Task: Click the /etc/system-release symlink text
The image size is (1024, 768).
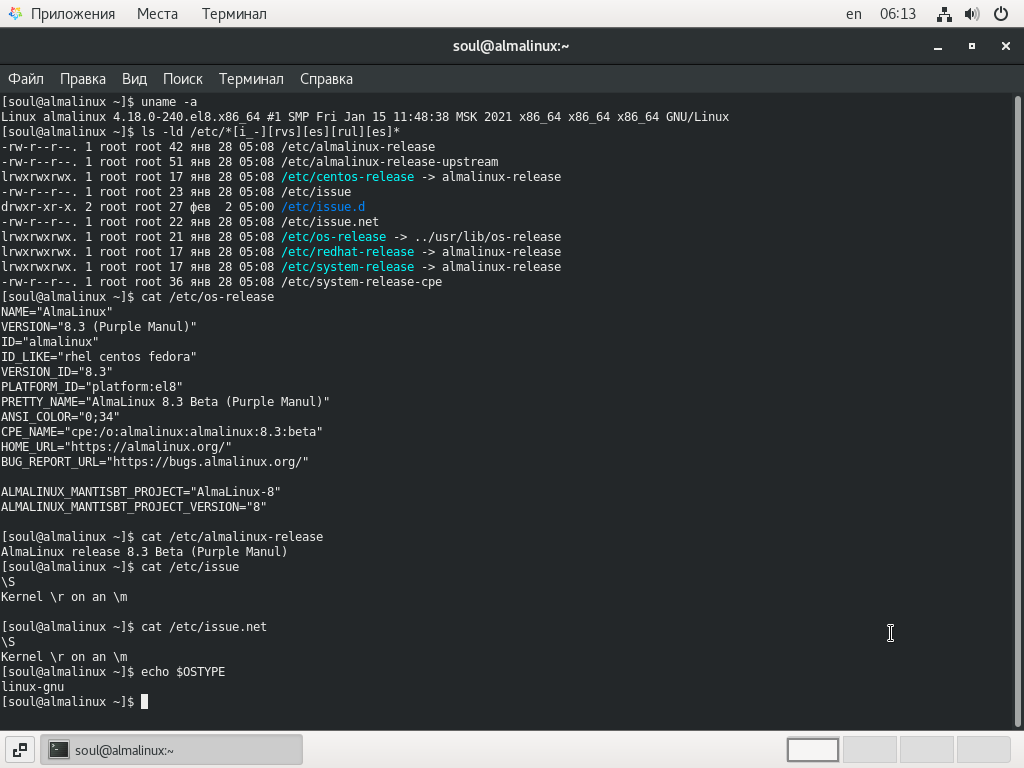Action: point(347,267)
